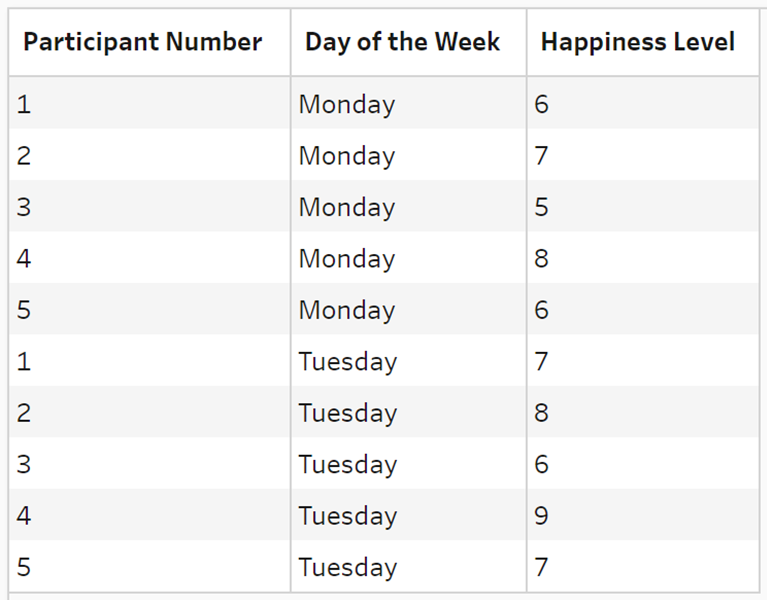Select happiness value 8 in Tuesday row
The height and width of the screenshot is (600, 767).
point(541,413)
